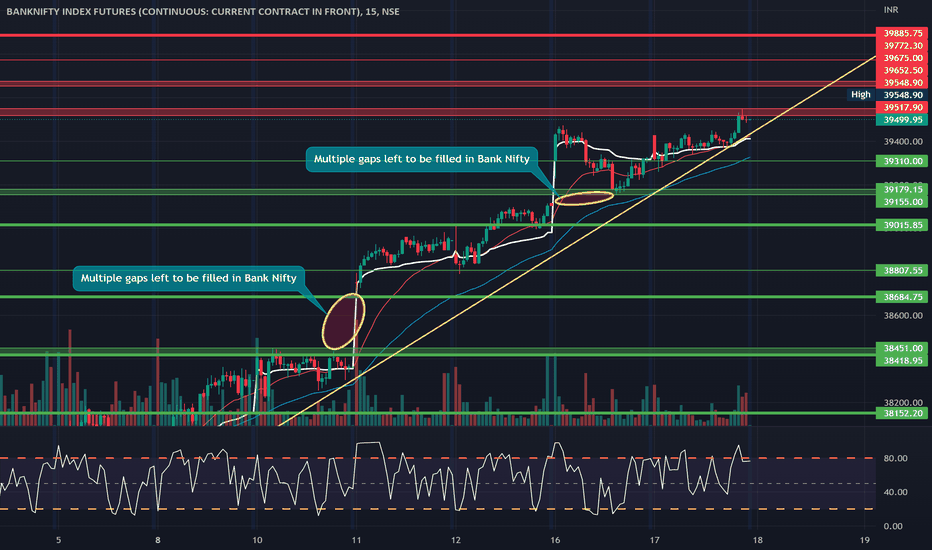Click the flat gap ellipse near 39155
The height and width of the screenshot is (550, 932).
[584, 198]
